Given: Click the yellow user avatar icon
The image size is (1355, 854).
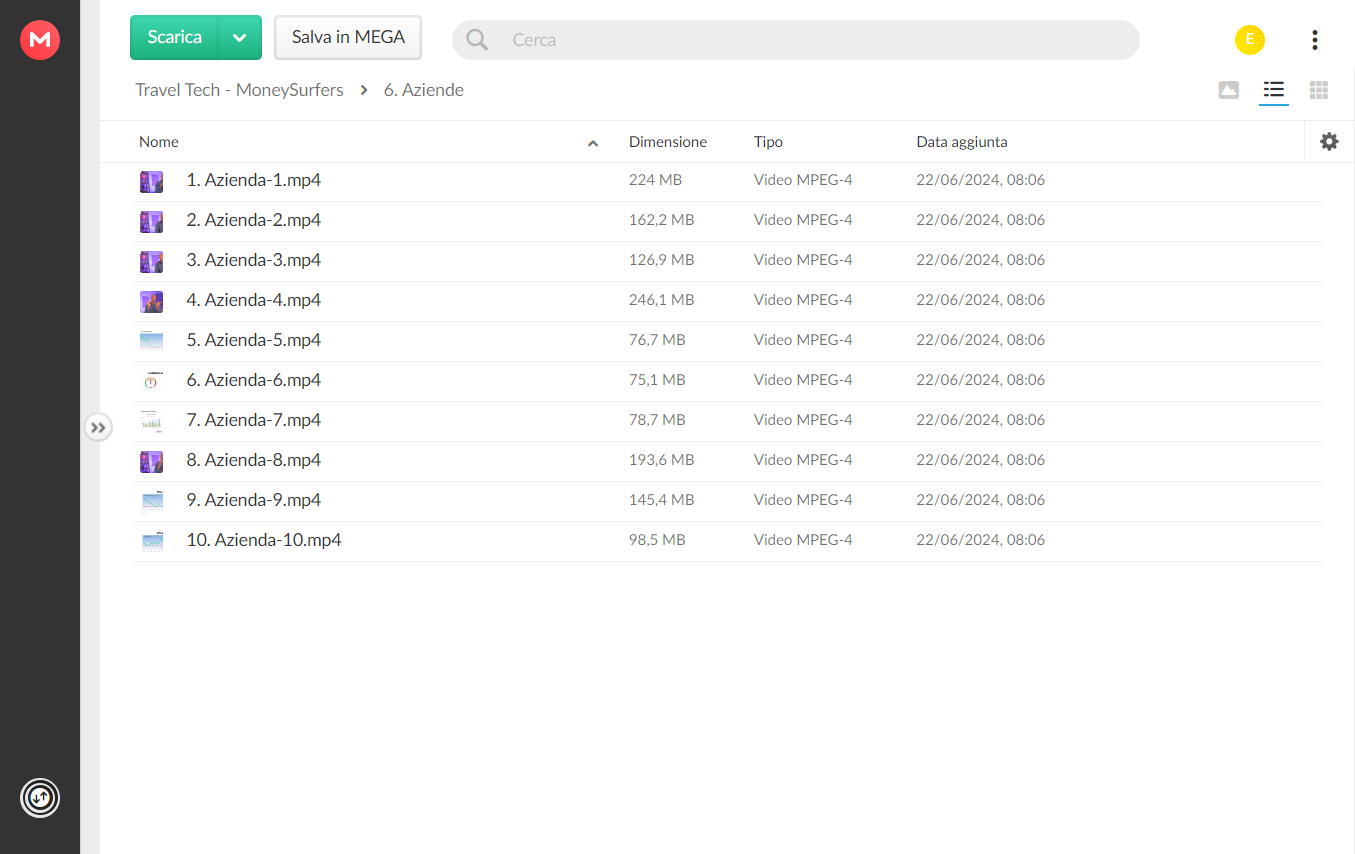Looking at the screenshot, I should click(1249, 40).
